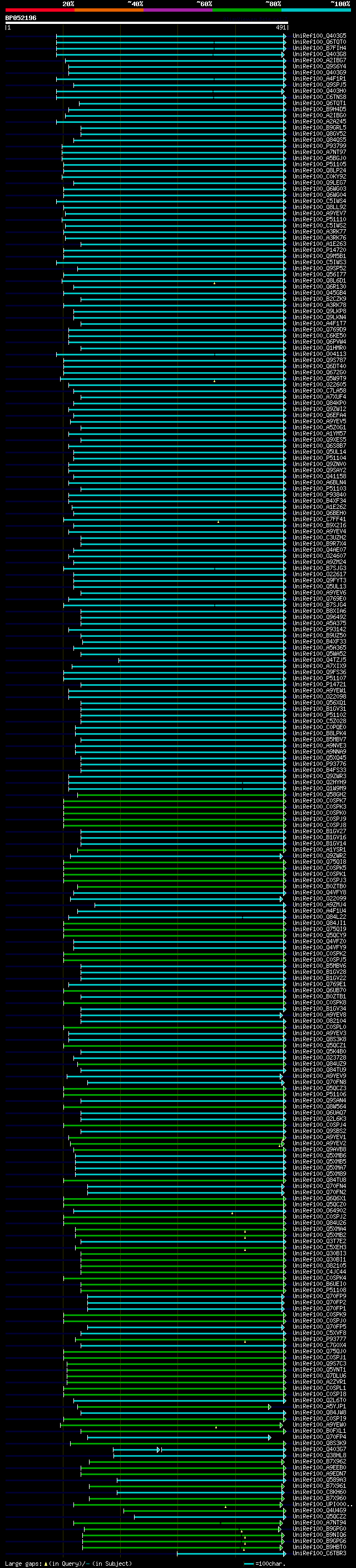Open hit UniRef100_Q403G9
The height and width of the screenshot is (1568, 356).
tap(319, 72)
